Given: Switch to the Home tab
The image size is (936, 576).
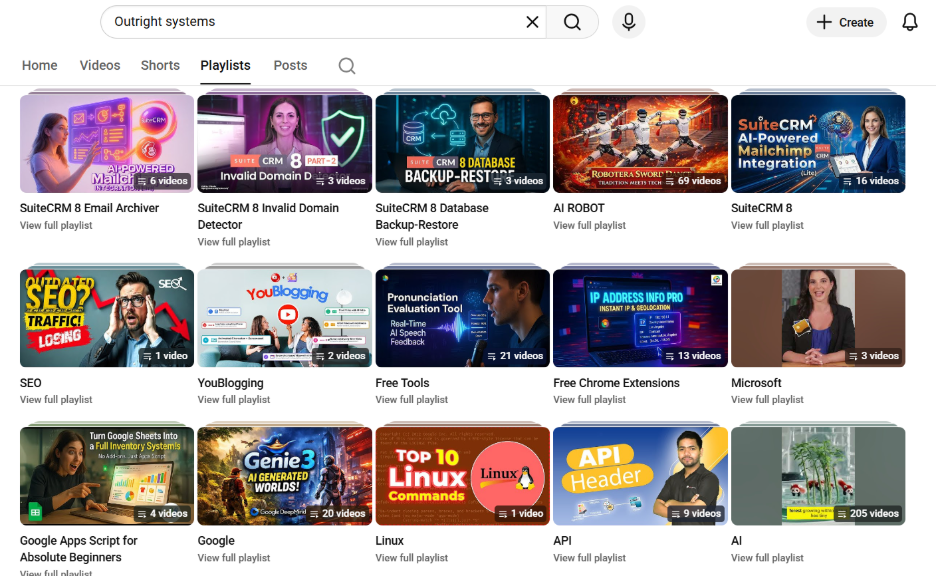Looking at the screenshot, I should tap(40, 66).
